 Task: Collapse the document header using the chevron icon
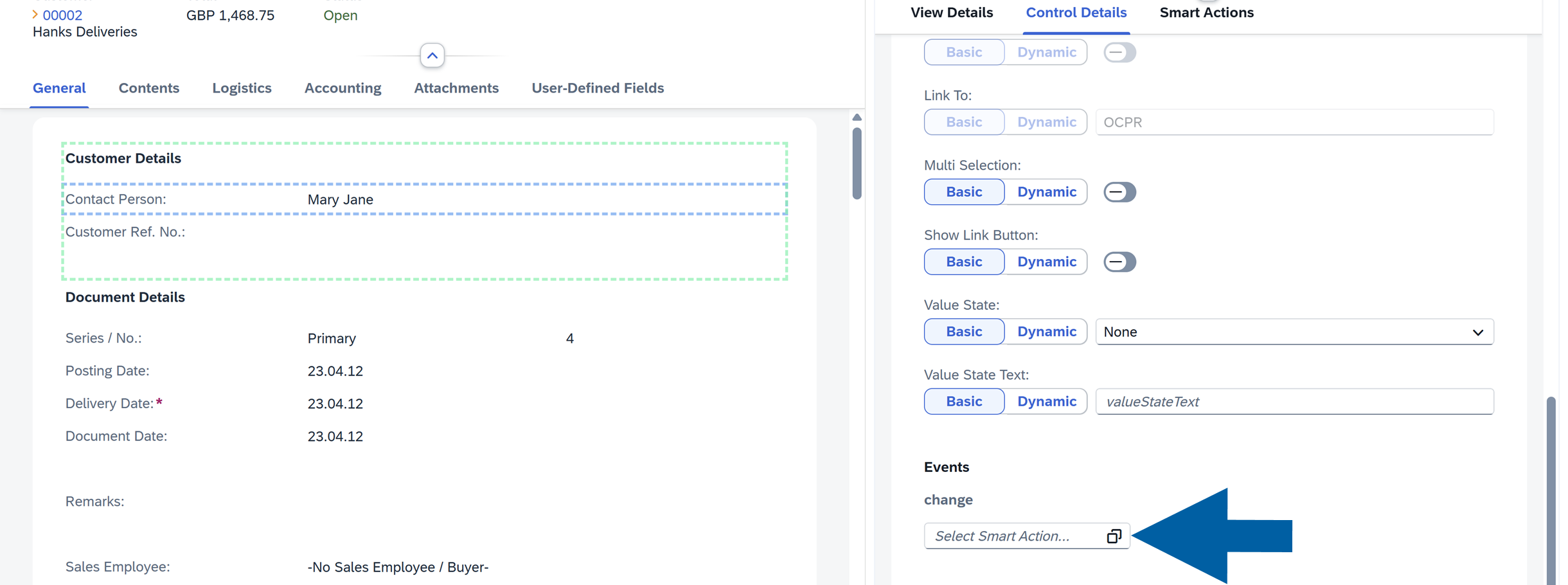[432, 56]
